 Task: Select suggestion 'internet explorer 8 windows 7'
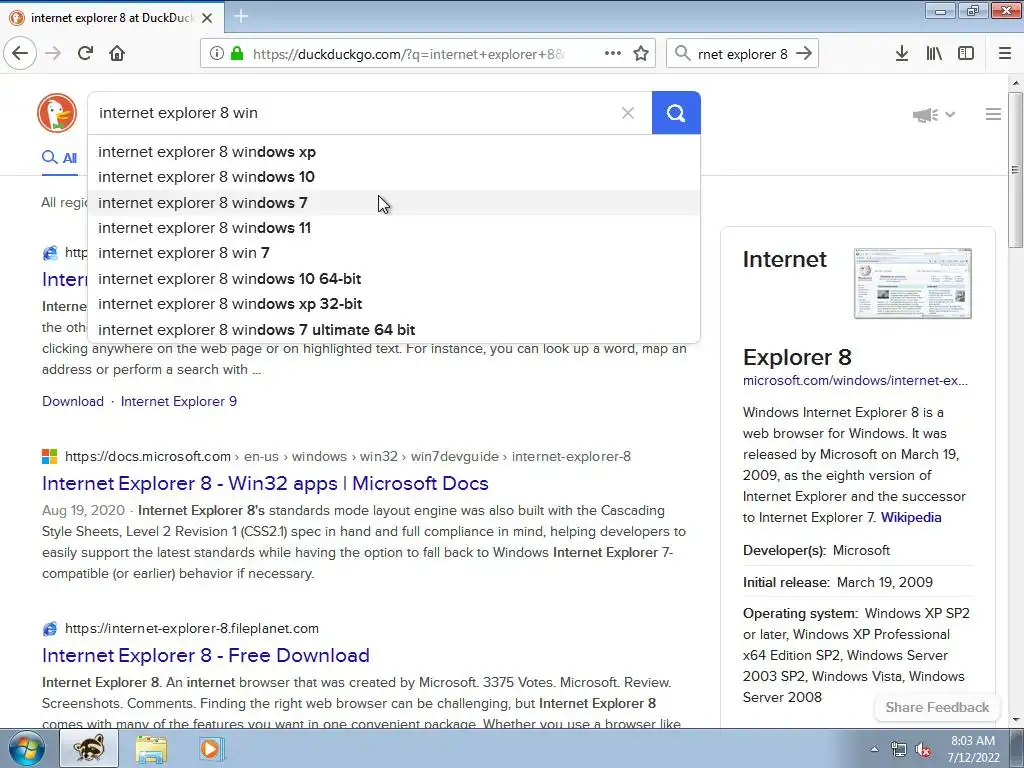(394, 202)
